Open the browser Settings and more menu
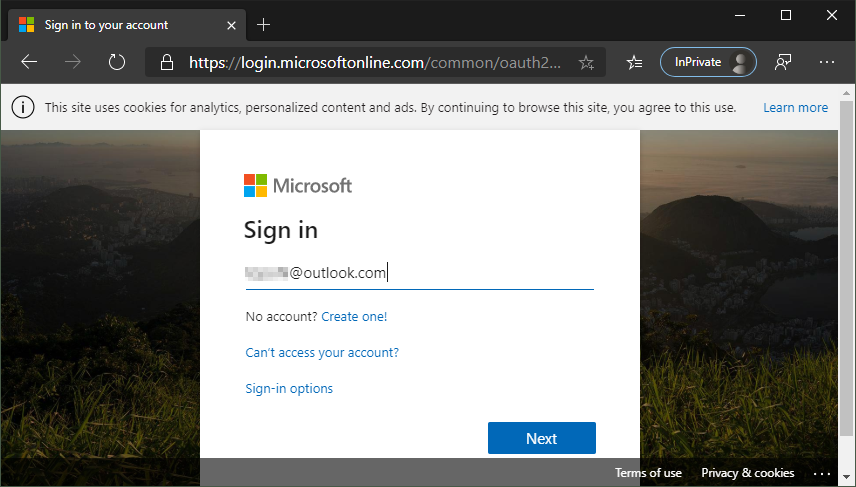Screen dimensions: 856x487 tap(827, 62)
